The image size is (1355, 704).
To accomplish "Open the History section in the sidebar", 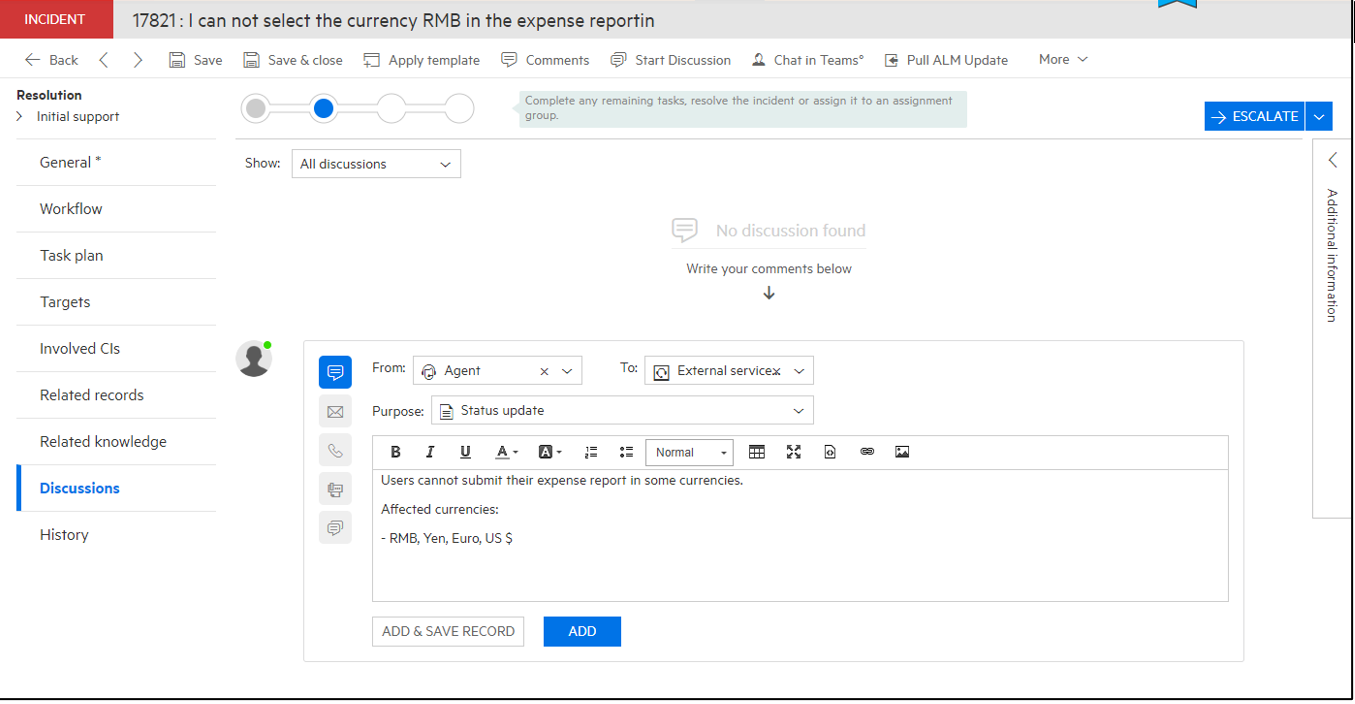I will [x=64, y=534].
